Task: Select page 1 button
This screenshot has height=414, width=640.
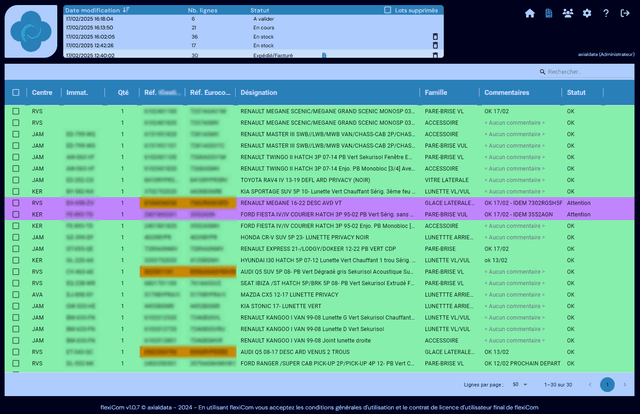Action: [x=607, y=385]
